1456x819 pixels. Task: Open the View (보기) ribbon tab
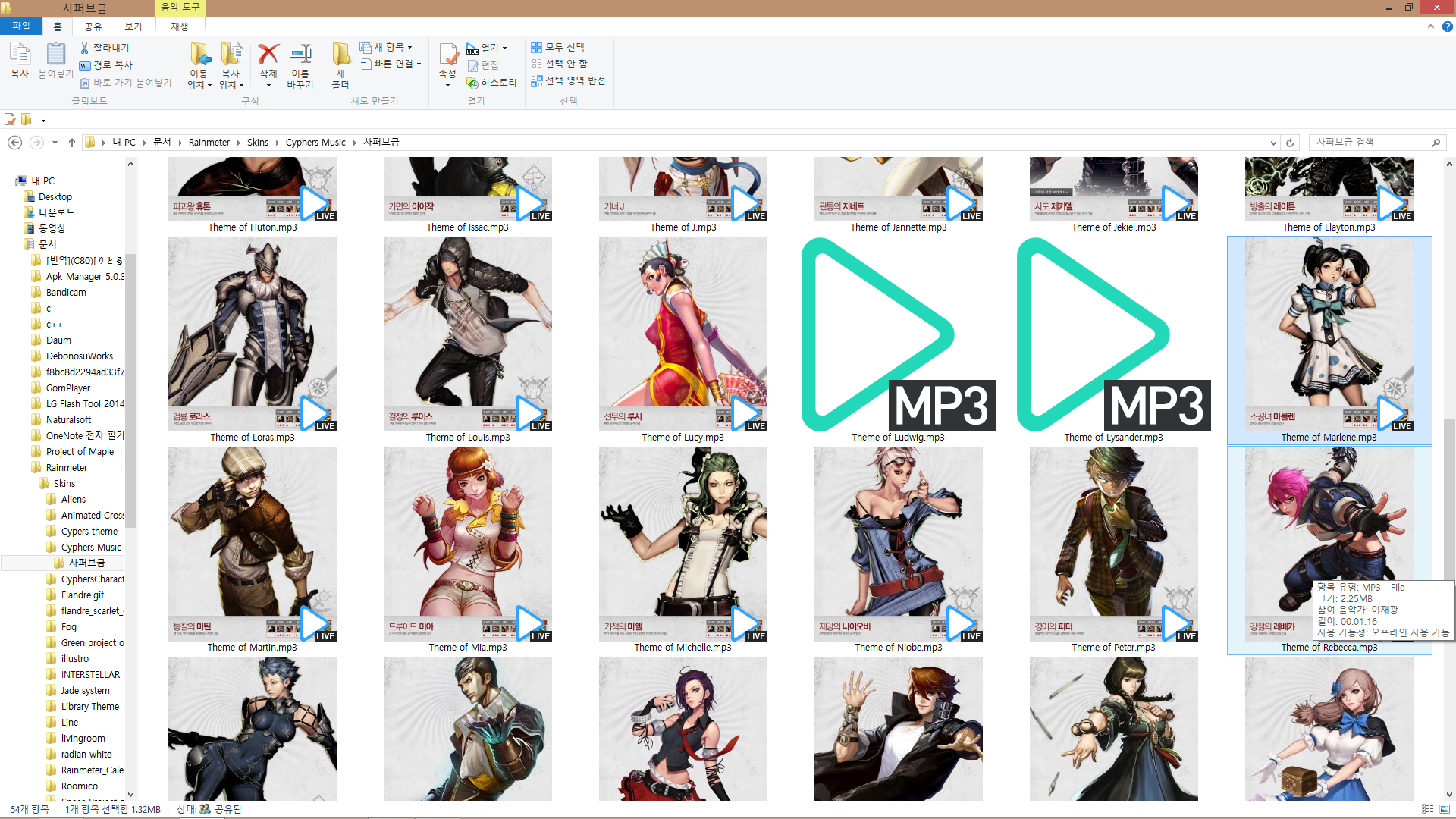[x=133, y=27]
